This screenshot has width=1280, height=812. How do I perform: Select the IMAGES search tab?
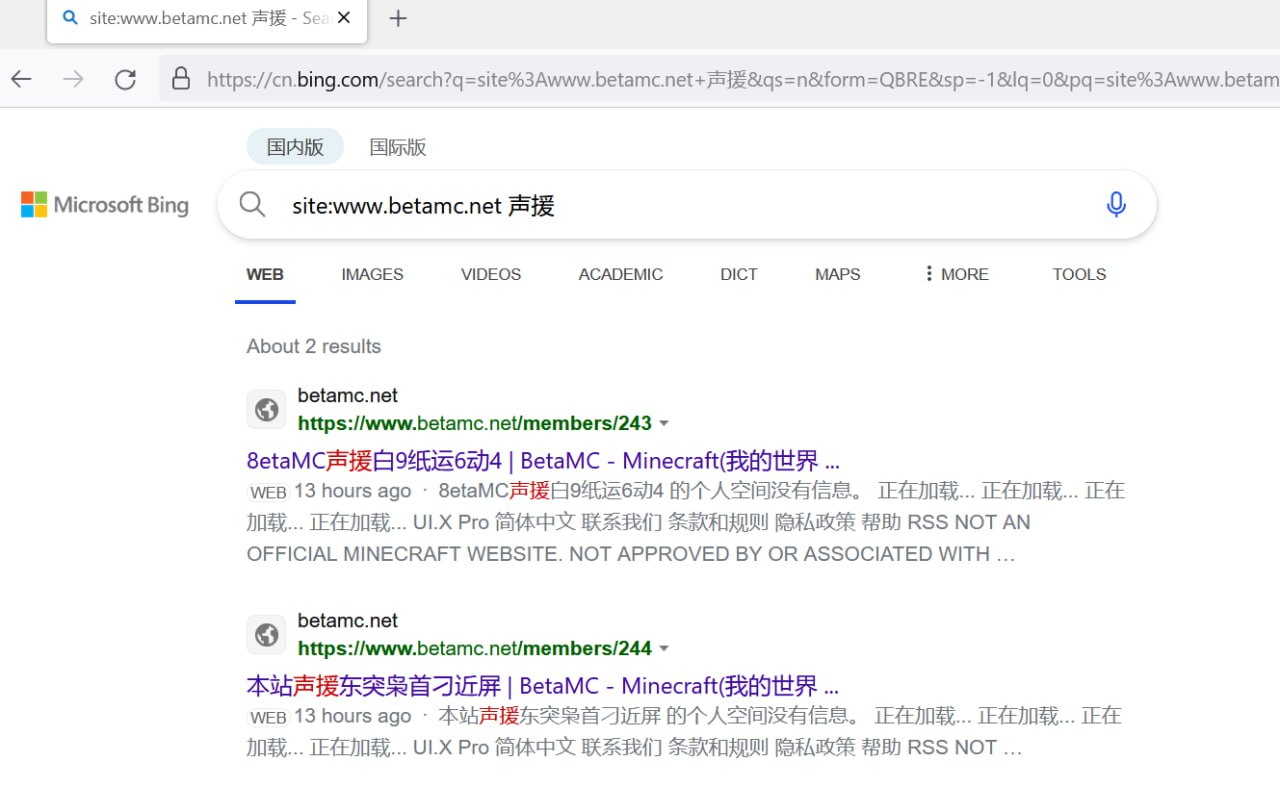pyautogui.click(x=372, y=274)
